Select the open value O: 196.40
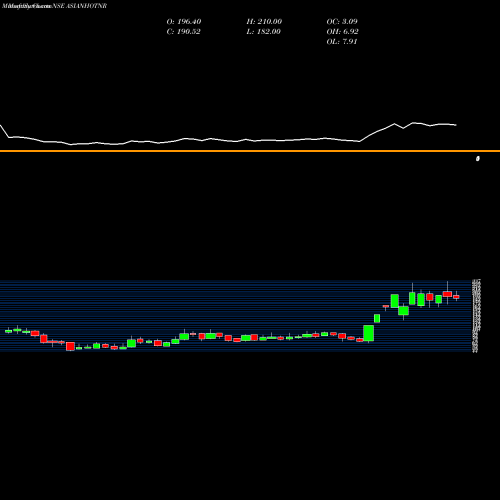Viewport: 500px width, 500px height. point(184,22)
